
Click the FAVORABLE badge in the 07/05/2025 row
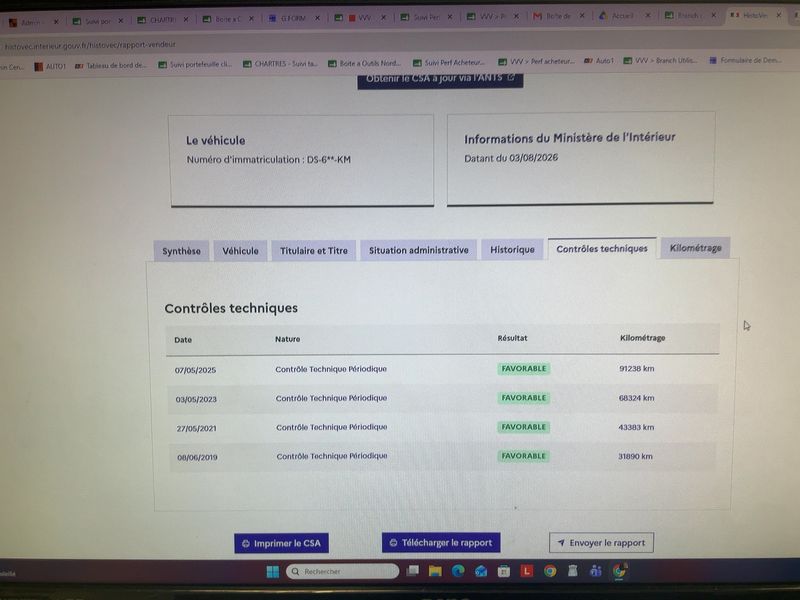(523, 368)
